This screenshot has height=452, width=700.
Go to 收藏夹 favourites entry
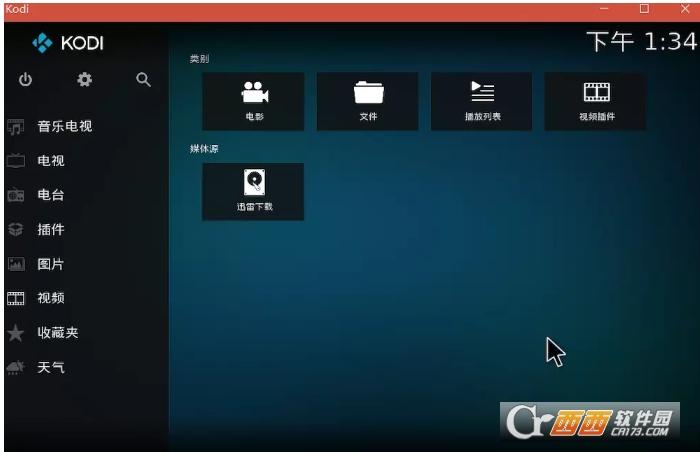58,333
